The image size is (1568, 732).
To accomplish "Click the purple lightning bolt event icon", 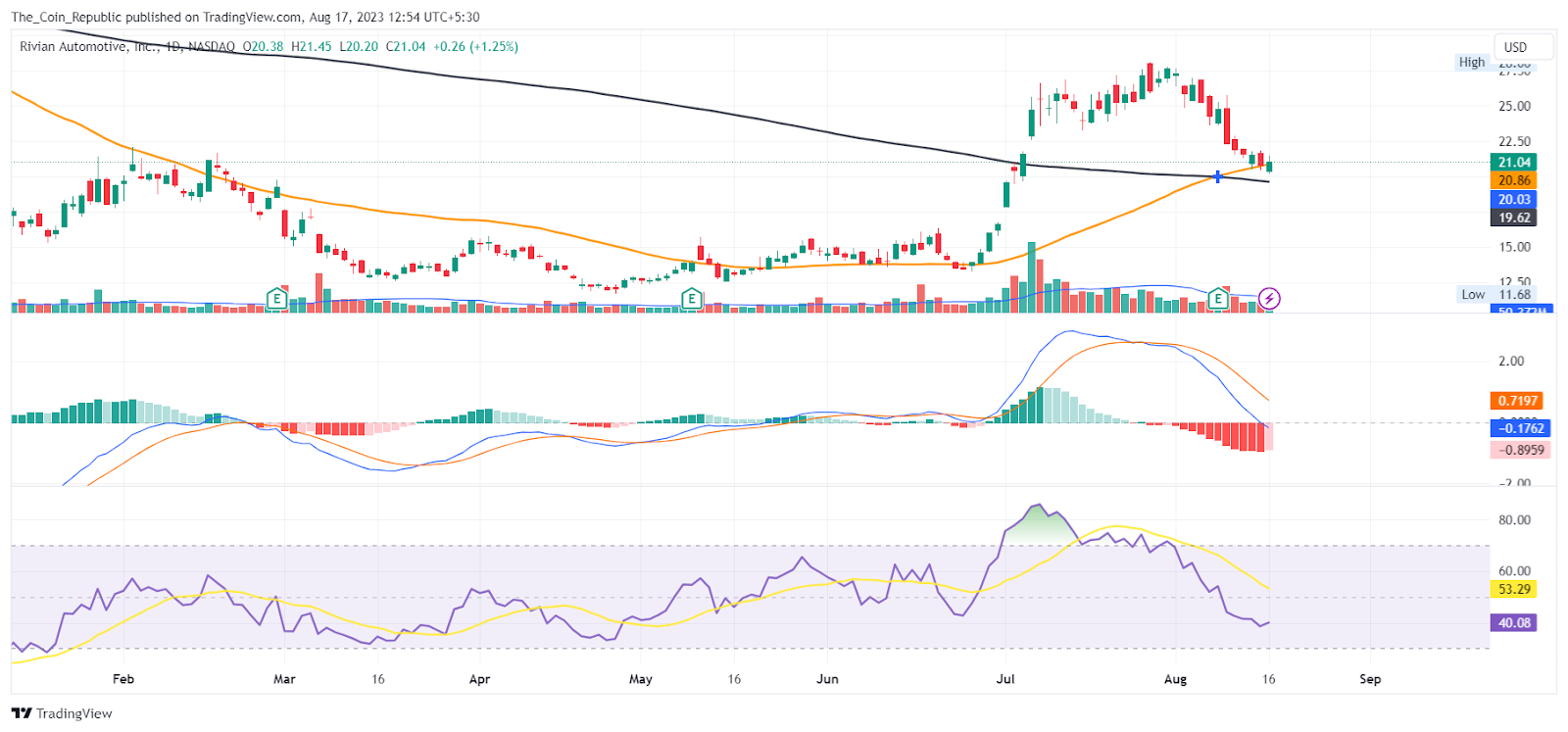I will pos(1269,298).
